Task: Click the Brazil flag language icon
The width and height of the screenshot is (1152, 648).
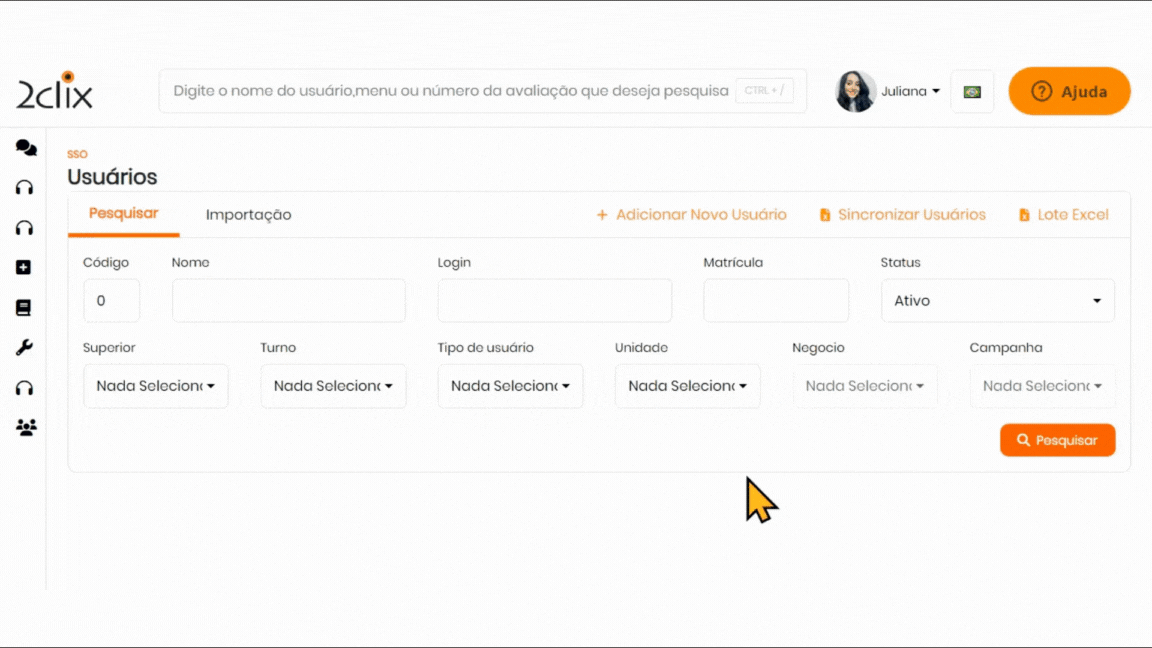Action: 972,92
